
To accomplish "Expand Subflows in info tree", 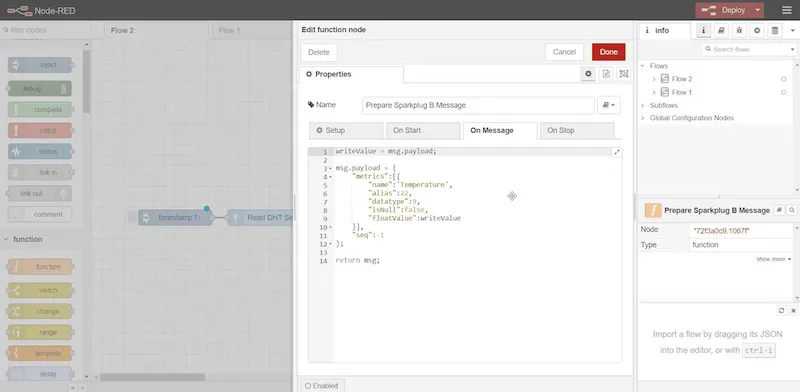I will (x=642, y=105).
